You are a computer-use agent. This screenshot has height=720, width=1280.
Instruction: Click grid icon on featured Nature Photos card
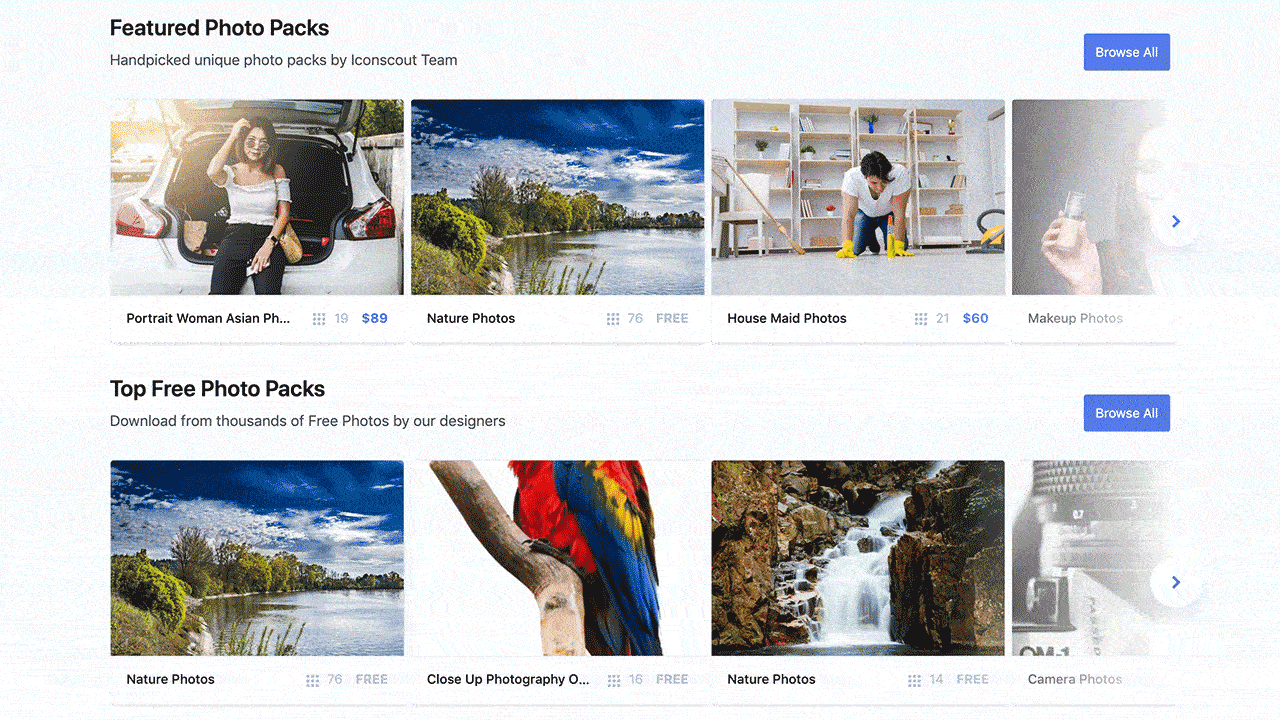tap(613, 319)
